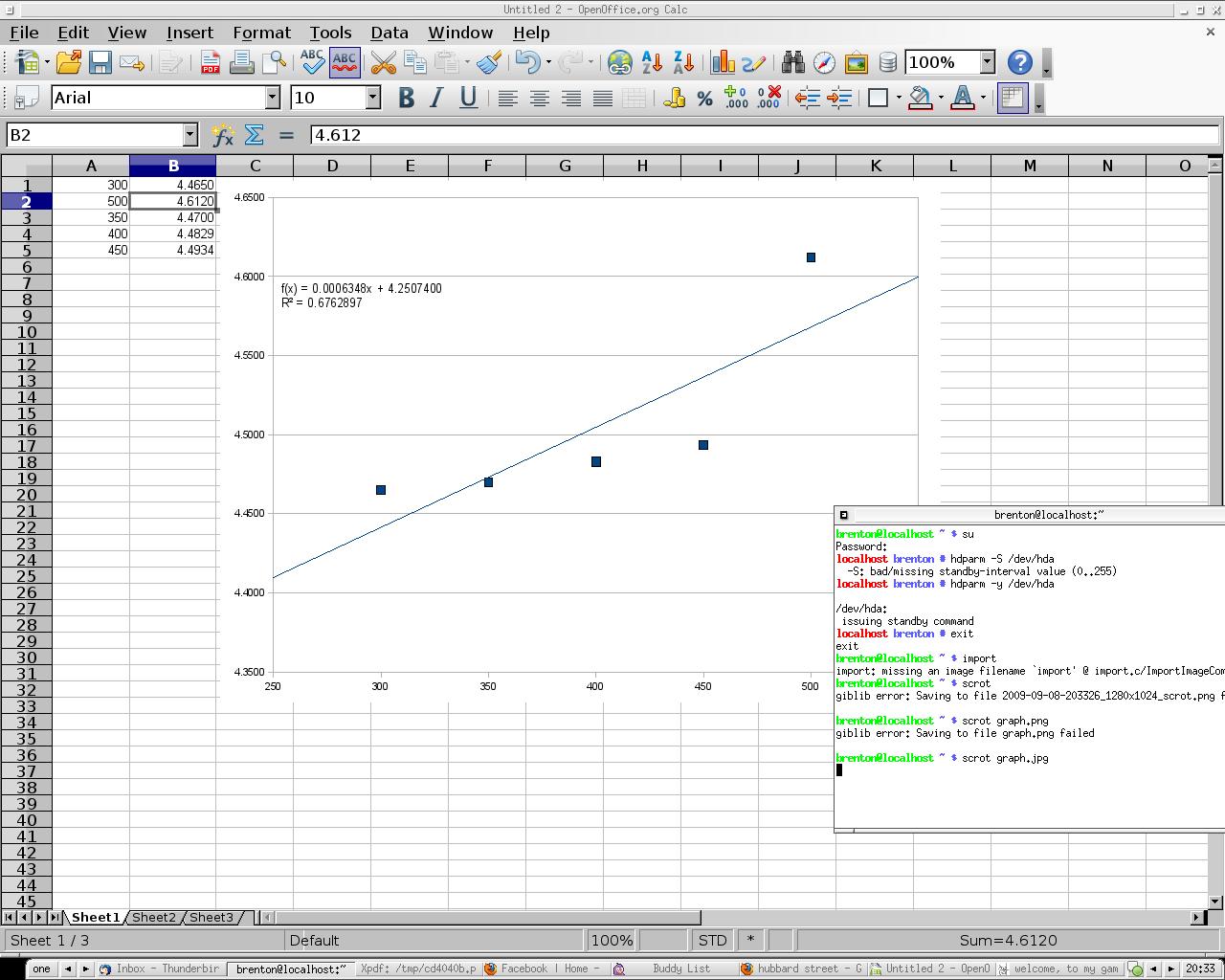Expand the Borders dropdown arrow
The height and width of the screenshot is (980, 1225).
click(898, 98)
